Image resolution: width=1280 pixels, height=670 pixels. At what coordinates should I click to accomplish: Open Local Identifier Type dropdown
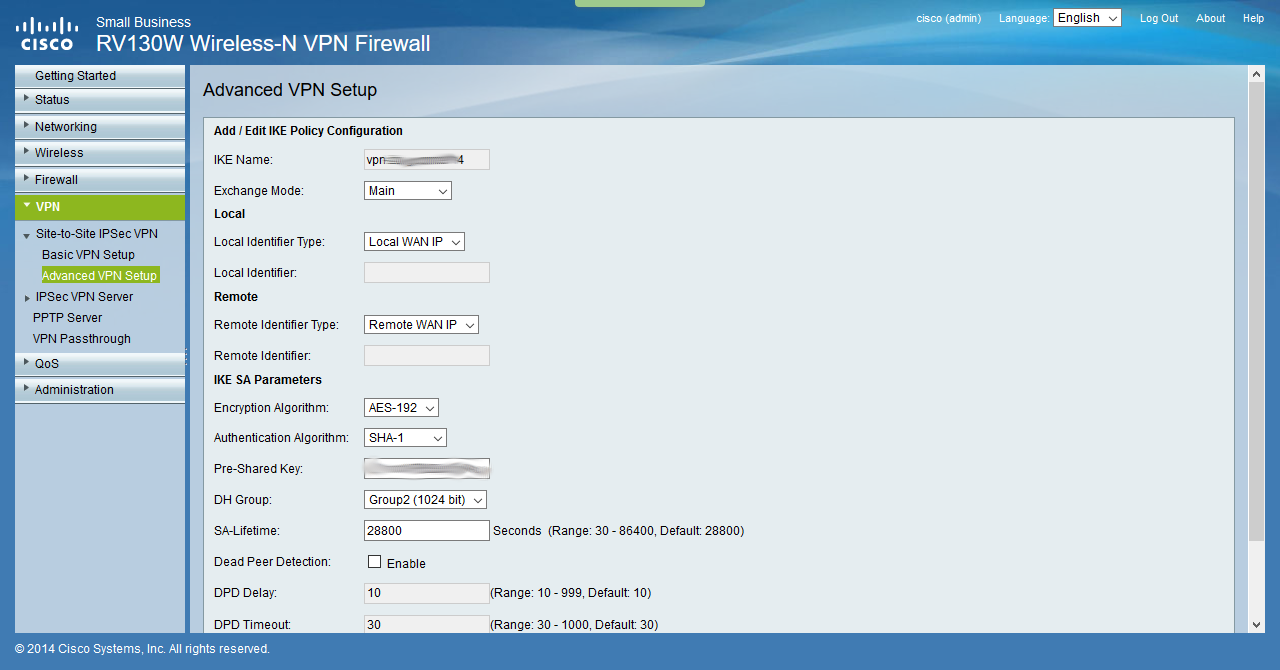pos(414,242)
